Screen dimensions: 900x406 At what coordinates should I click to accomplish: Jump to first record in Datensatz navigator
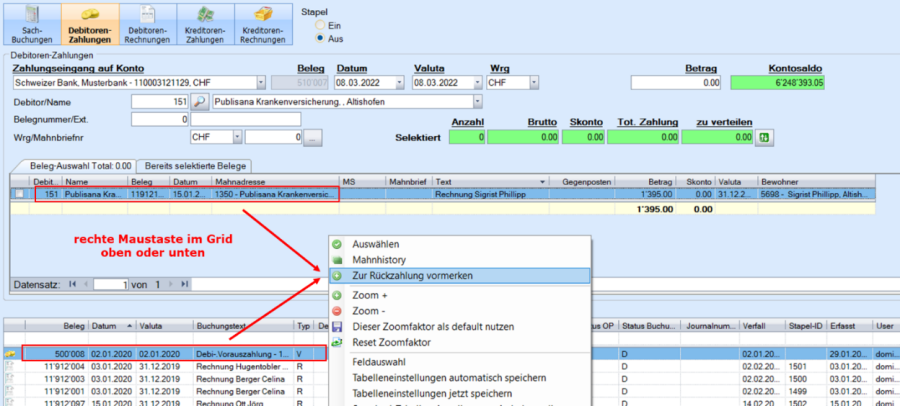(x=71, y=285)
